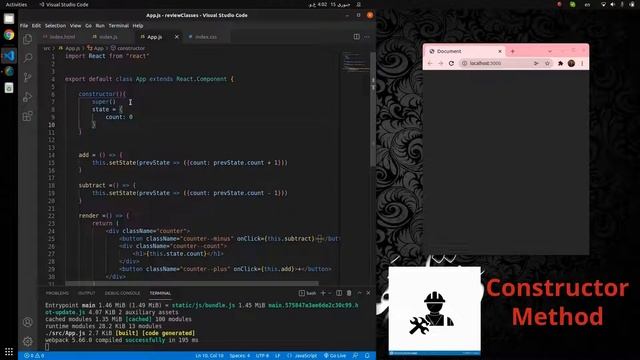Open Activities overview in top bar

click(x=16, y=4)
